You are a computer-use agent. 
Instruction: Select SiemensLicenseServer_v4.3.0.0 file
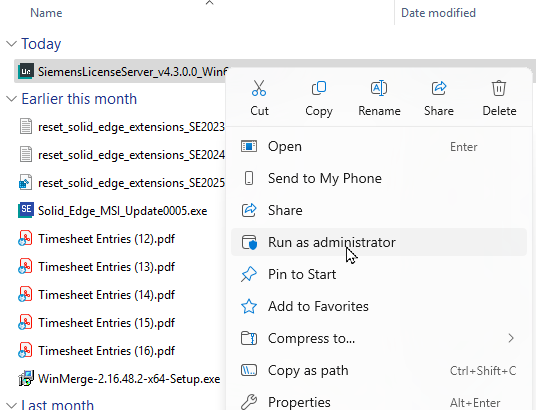coord(133,71)
